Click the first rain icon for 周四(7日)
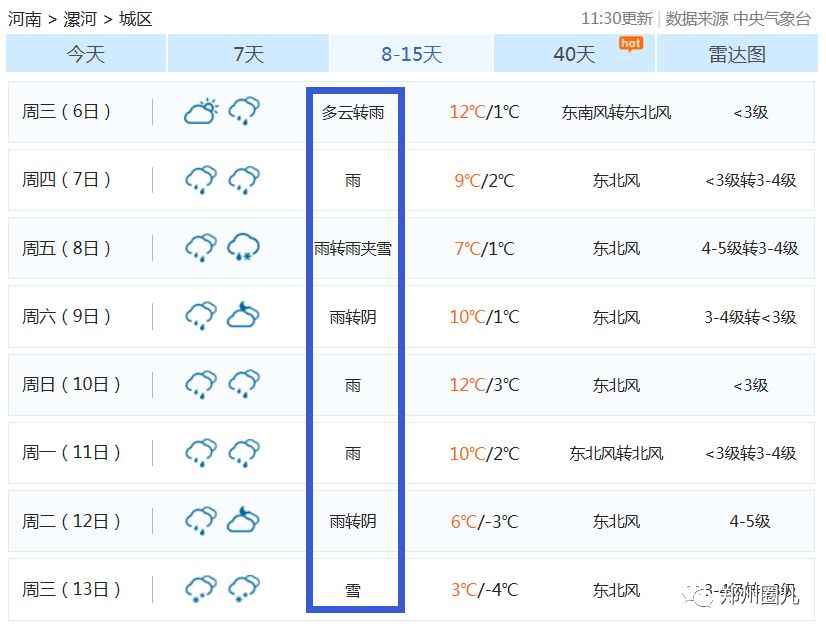This screenshot has height=631, width=826. [201, 180]
